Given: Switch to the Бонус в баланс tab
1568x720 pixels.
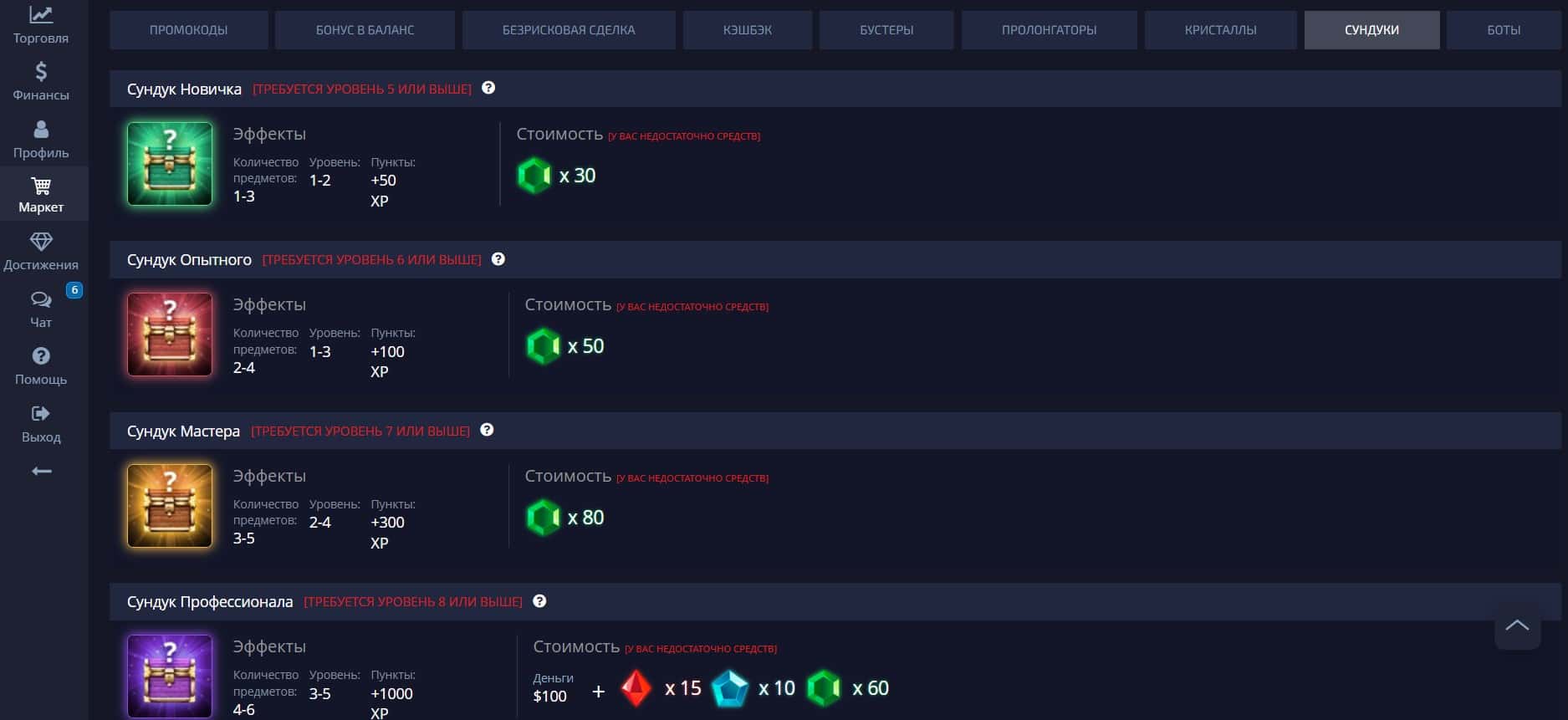Looking at the screenshot, I should pos(365,30).
